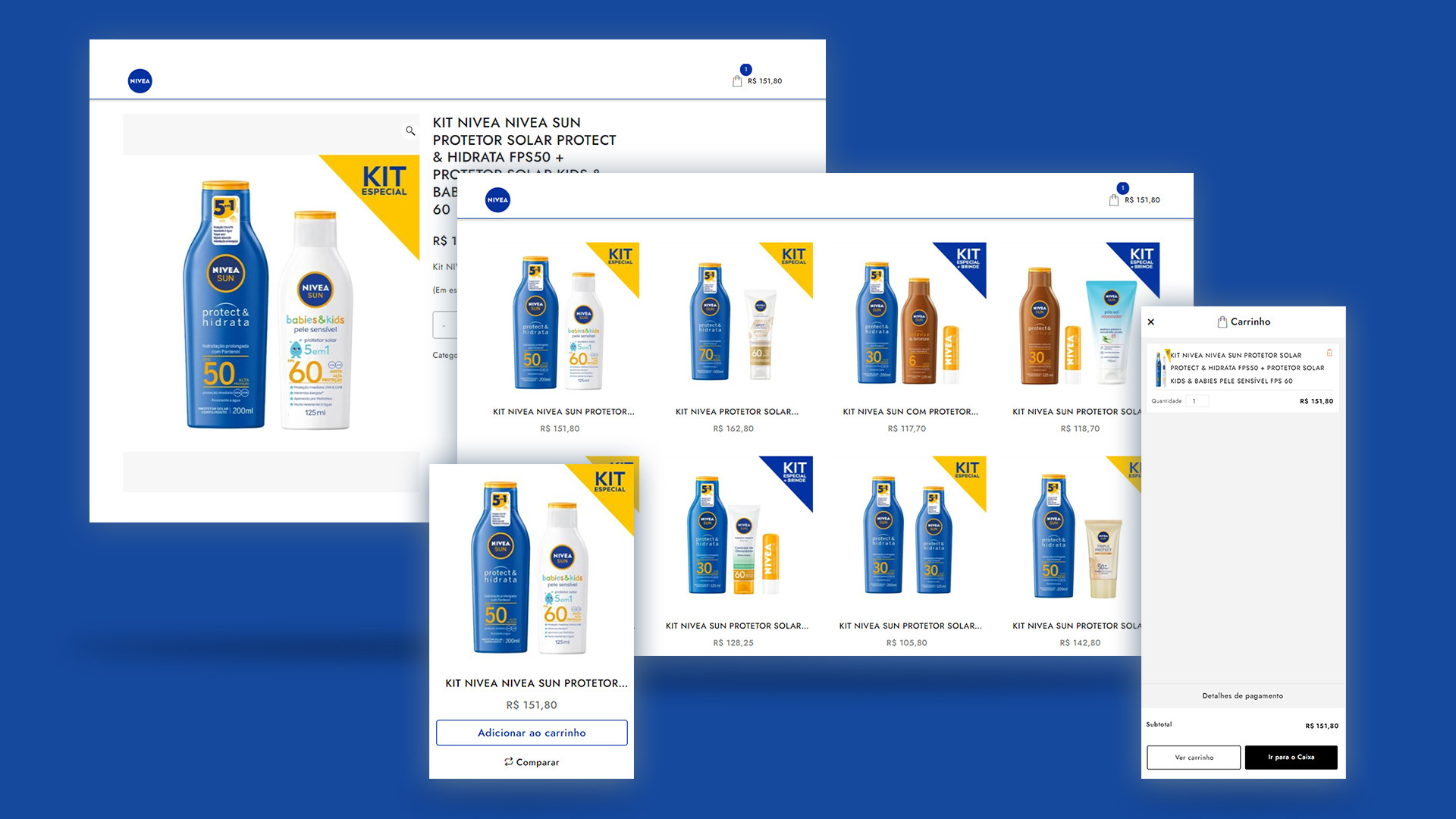Click the magnifier zoom icon on product image

point(410,131)
